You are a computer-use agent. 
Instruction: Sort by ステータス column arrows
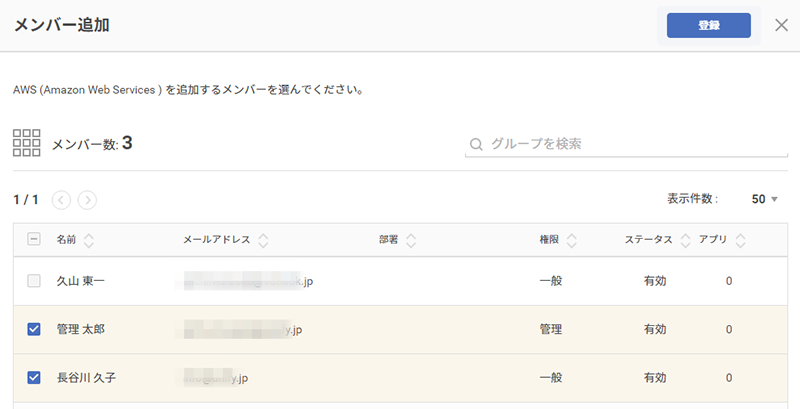coord(685,240)
